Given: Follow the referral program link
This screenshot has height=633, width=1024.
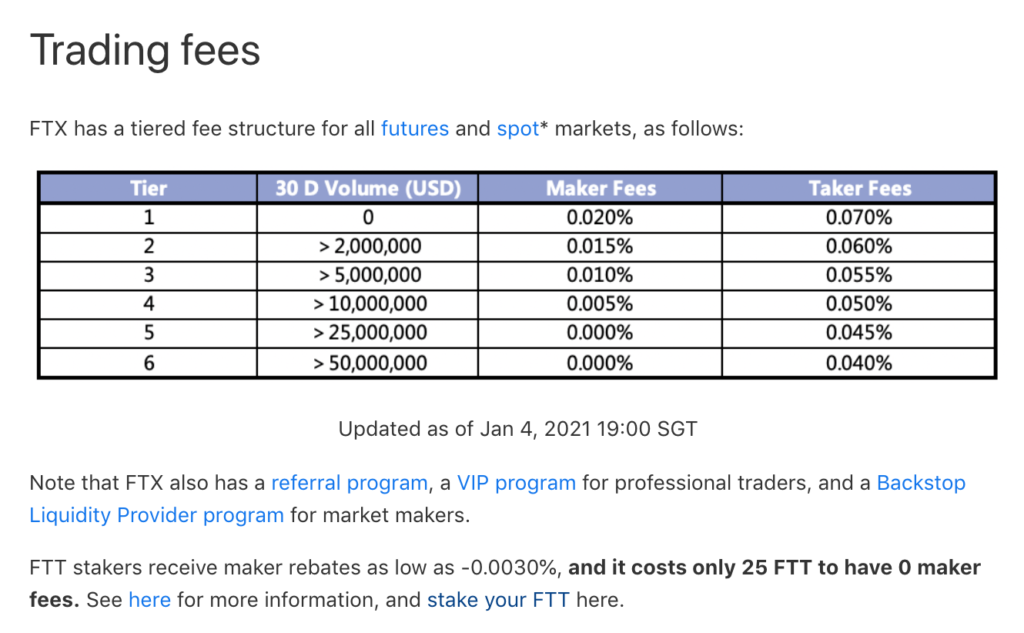Looking at the screenshot, I should pyautogui.click(x=349, y=483).
